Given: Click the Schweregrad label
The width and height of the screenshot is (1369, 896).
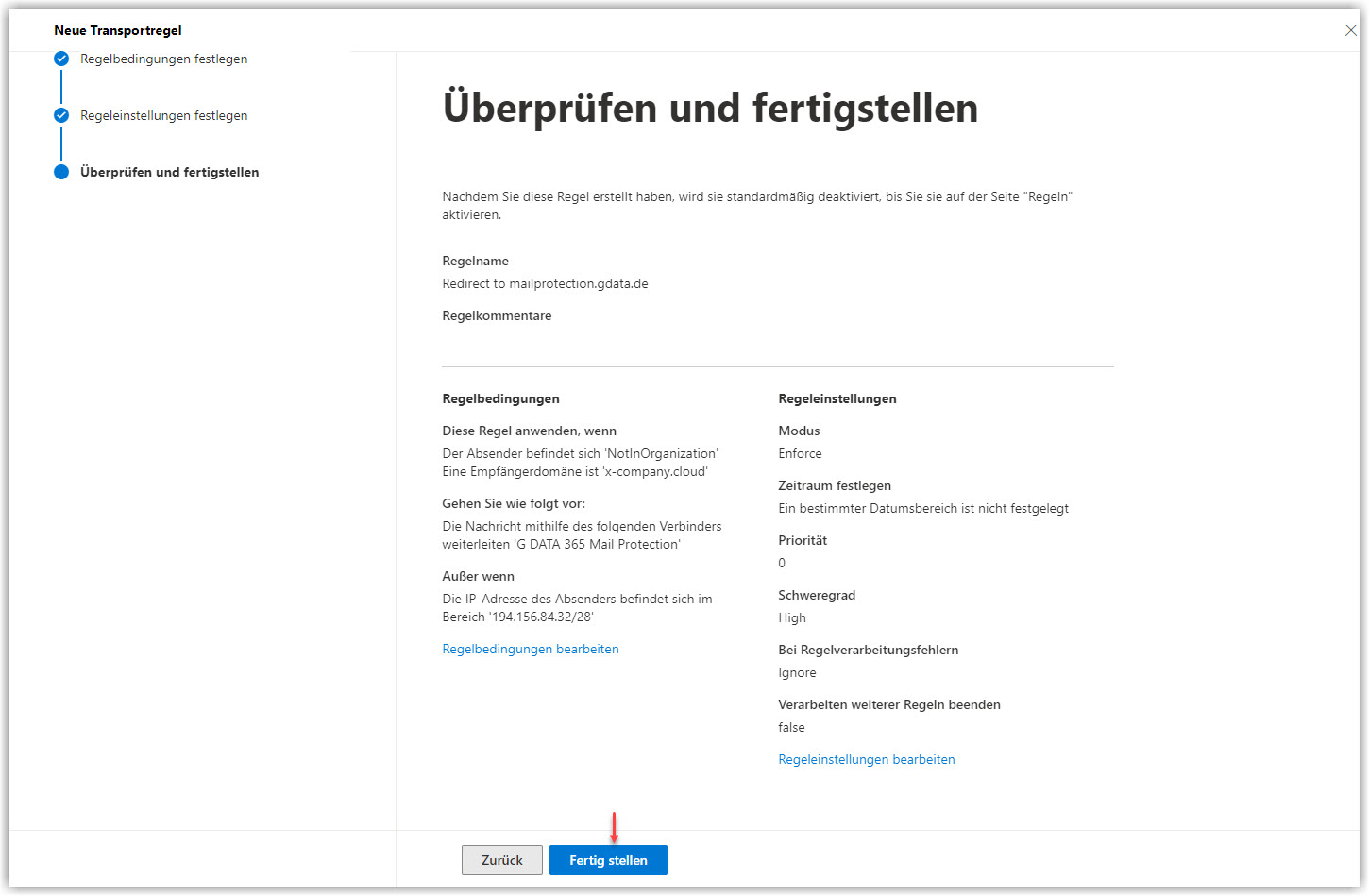Looking at the screenshot, I should pos(817,595).
